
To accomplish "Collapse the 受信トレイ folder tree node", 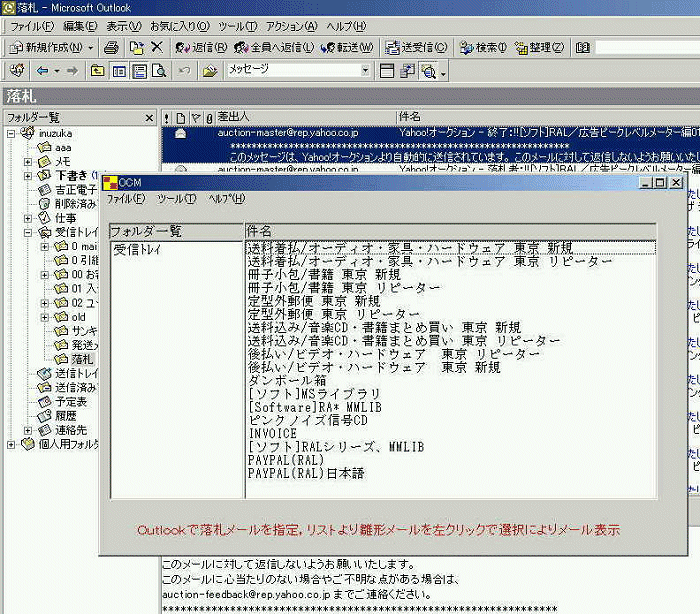I will 29,232.
